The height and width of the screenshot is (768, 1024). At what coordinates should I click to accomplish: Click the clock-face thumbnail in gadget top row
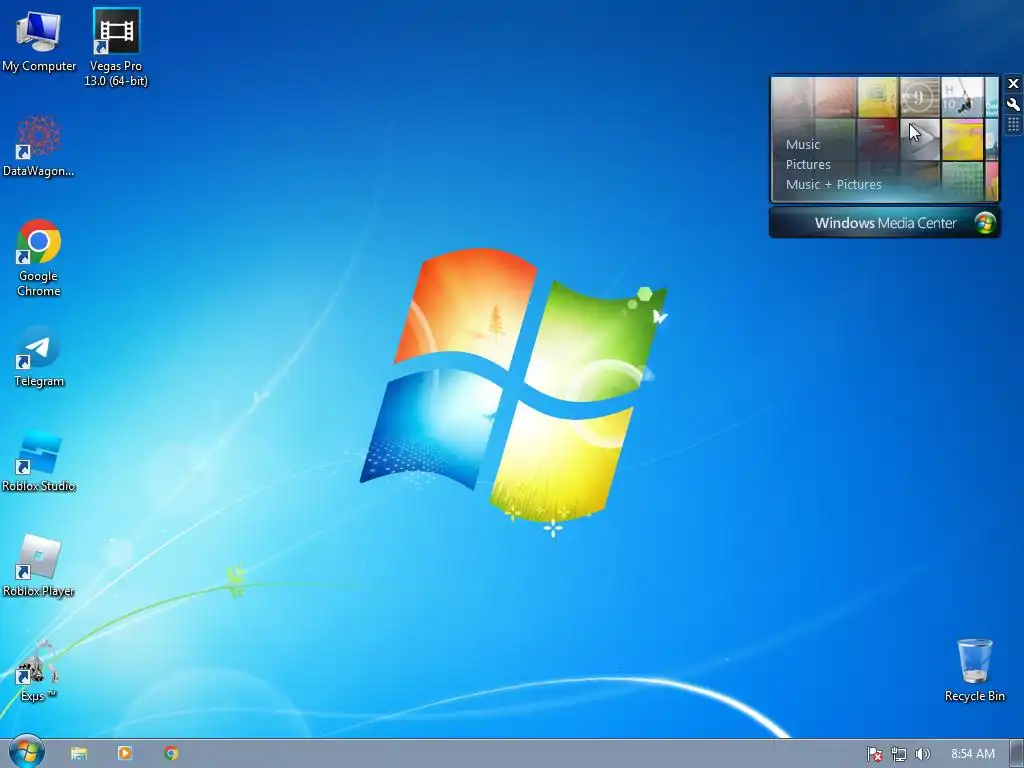[920, 97]
